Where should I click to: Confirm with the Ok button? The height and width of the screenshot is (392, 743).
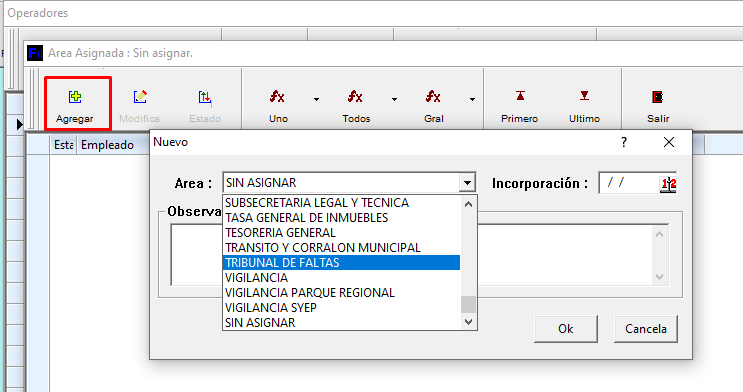pos(565,328)
